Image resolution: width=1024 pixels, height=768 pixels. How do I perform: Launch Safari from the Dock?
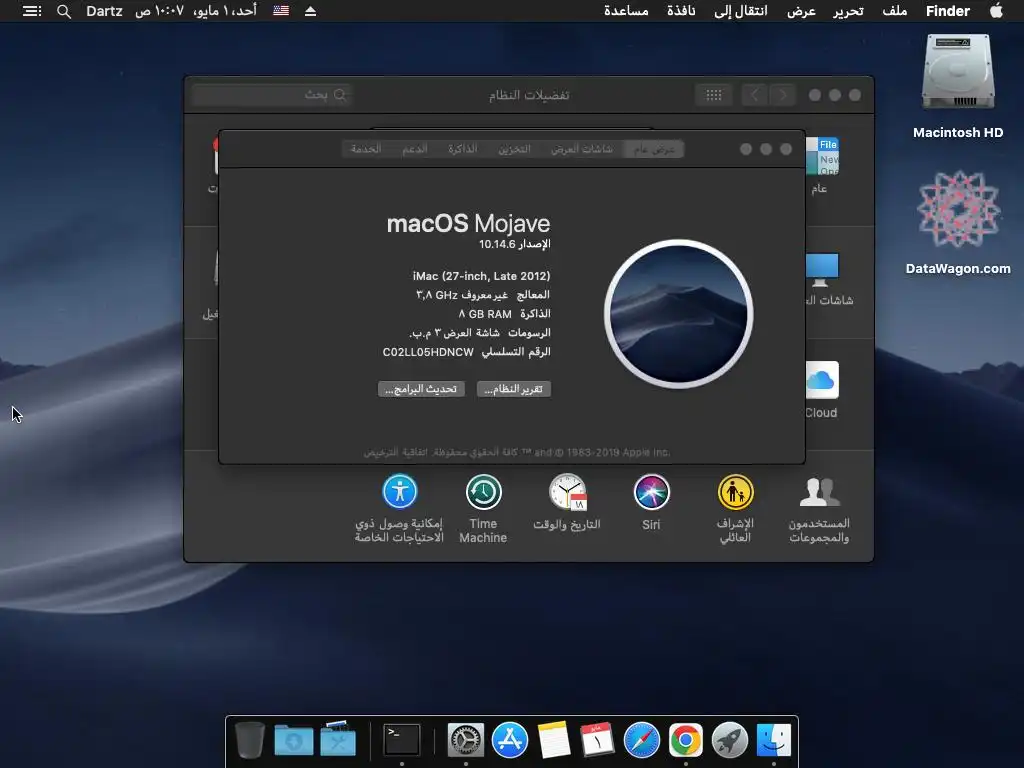click(642, 740)
